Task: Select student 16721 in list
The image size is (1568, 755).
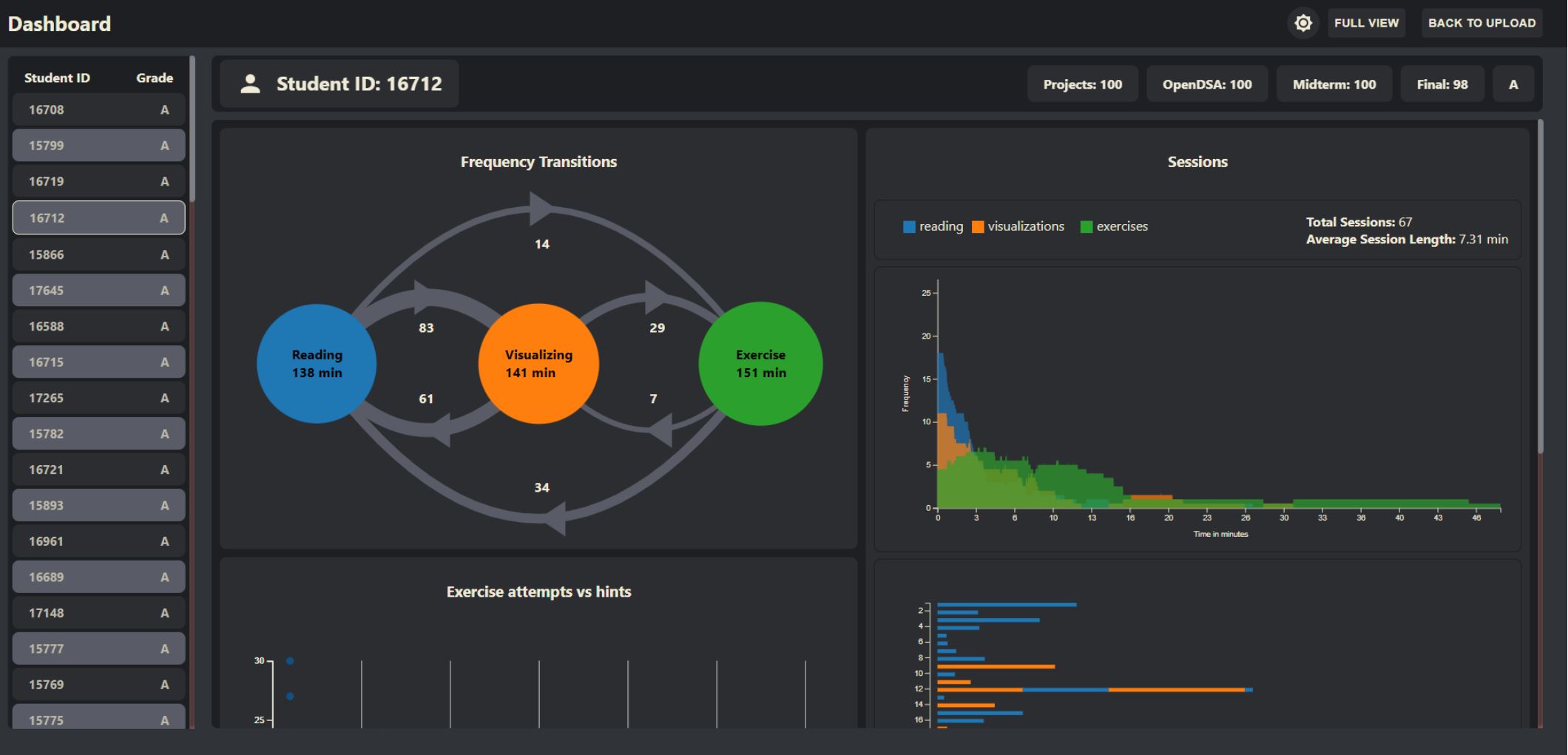Action: pos(98,470)
